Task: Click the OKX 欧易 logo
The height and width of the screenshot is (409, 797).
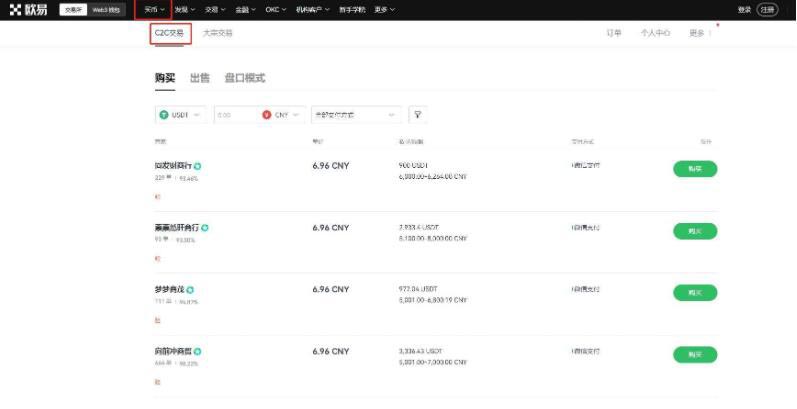Action: [x=30, y=10]
